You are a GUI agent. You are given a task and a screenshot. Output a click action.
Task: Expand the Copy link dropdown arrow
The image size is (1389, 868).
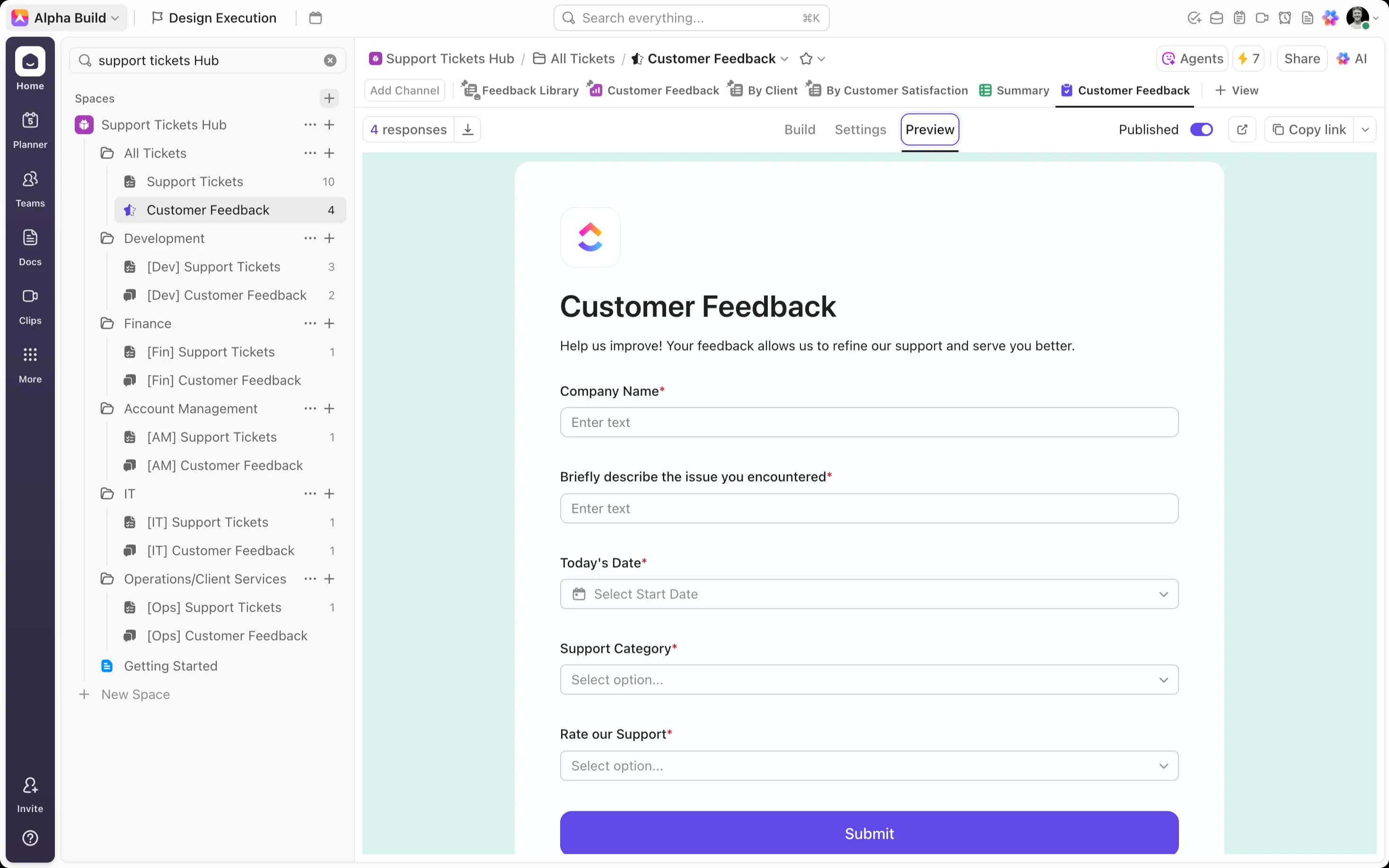[1366, 129]
